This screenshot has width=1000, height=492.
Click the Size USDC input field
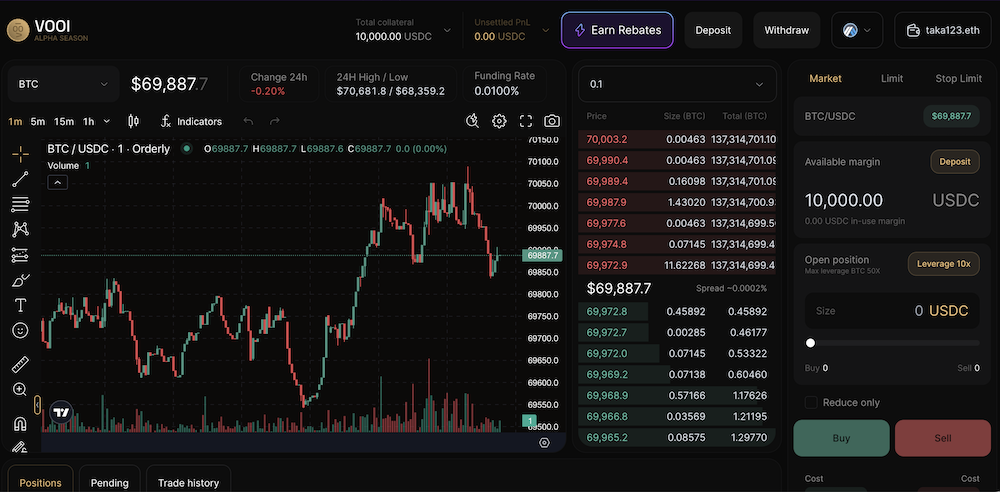click(x=892, y=311)
